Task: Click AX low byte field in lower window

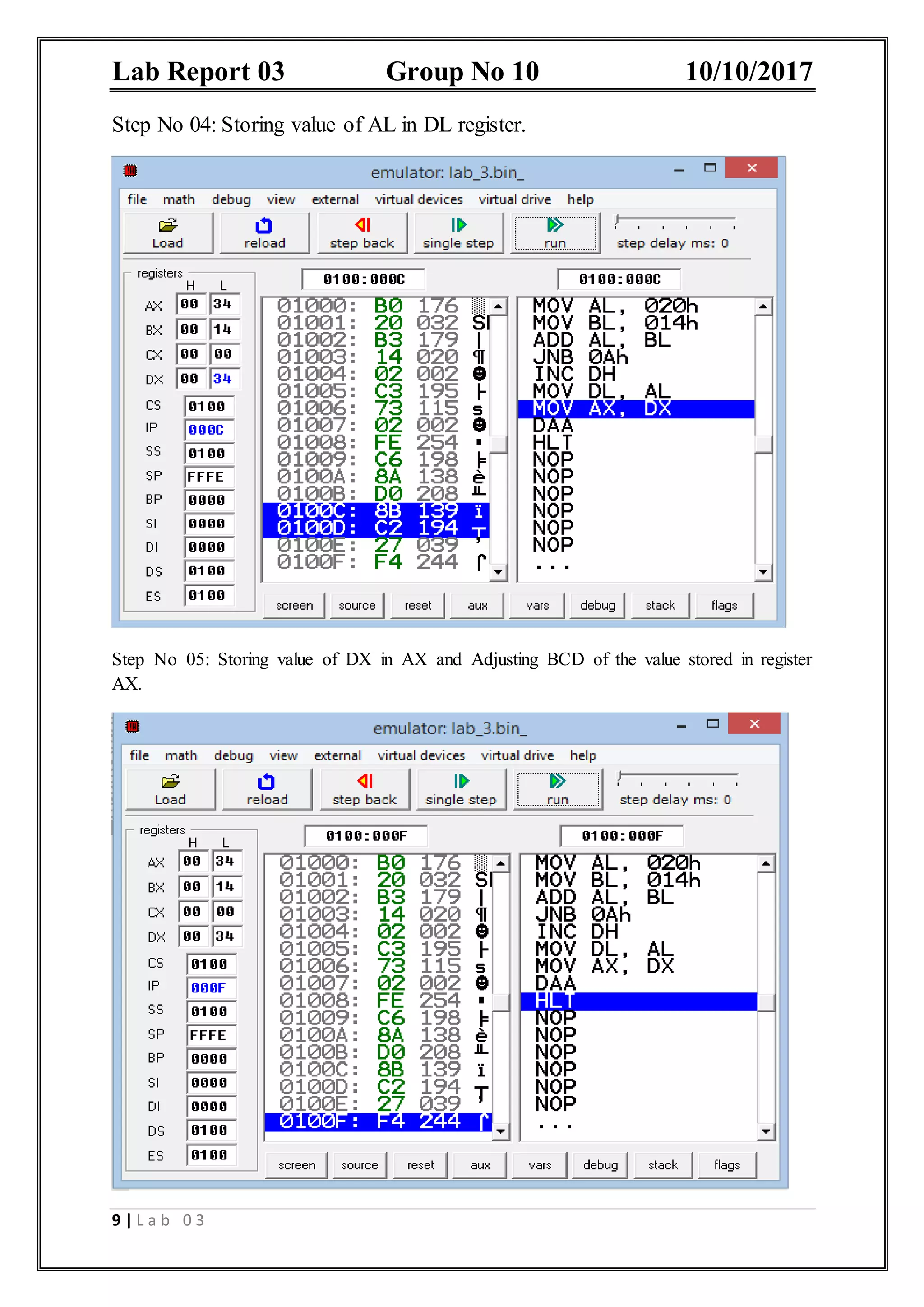Action: tap(227, 861)
